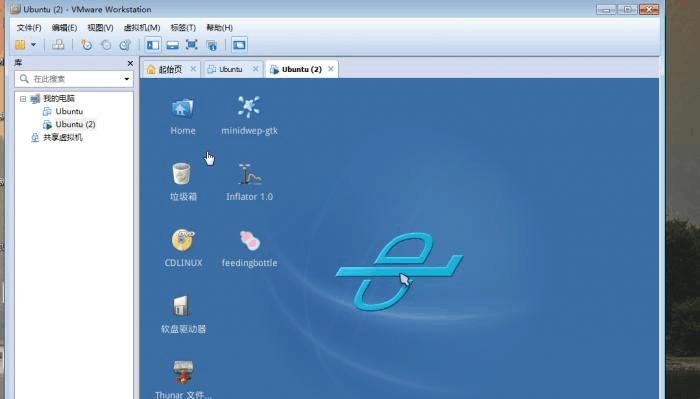Image resolution: width=700 pixels, height=399 pixels.
Task: Take a snapshot of this virtual machine
Action: (86, 45)
